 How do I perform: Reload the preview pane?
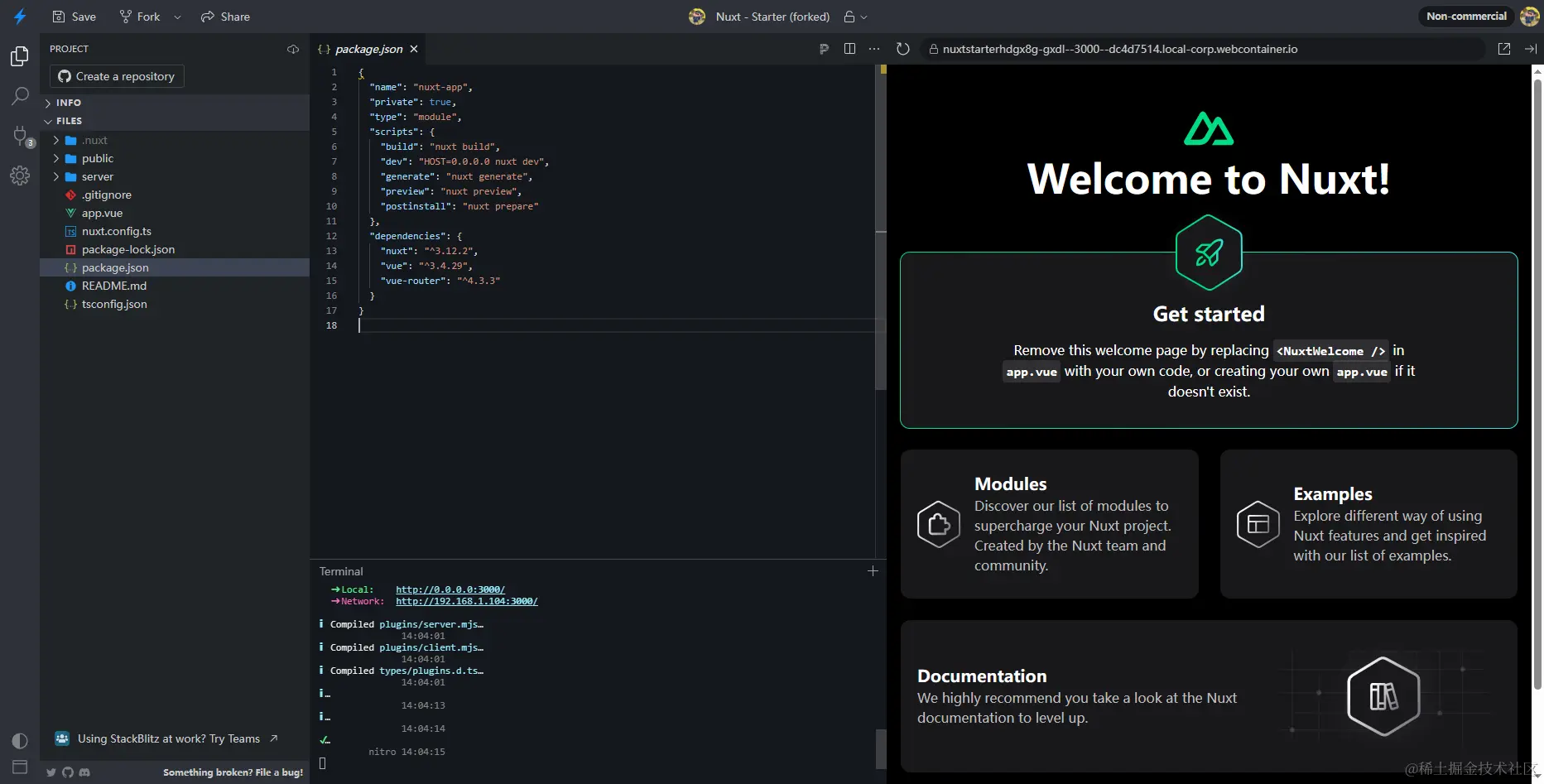[903, 49]
